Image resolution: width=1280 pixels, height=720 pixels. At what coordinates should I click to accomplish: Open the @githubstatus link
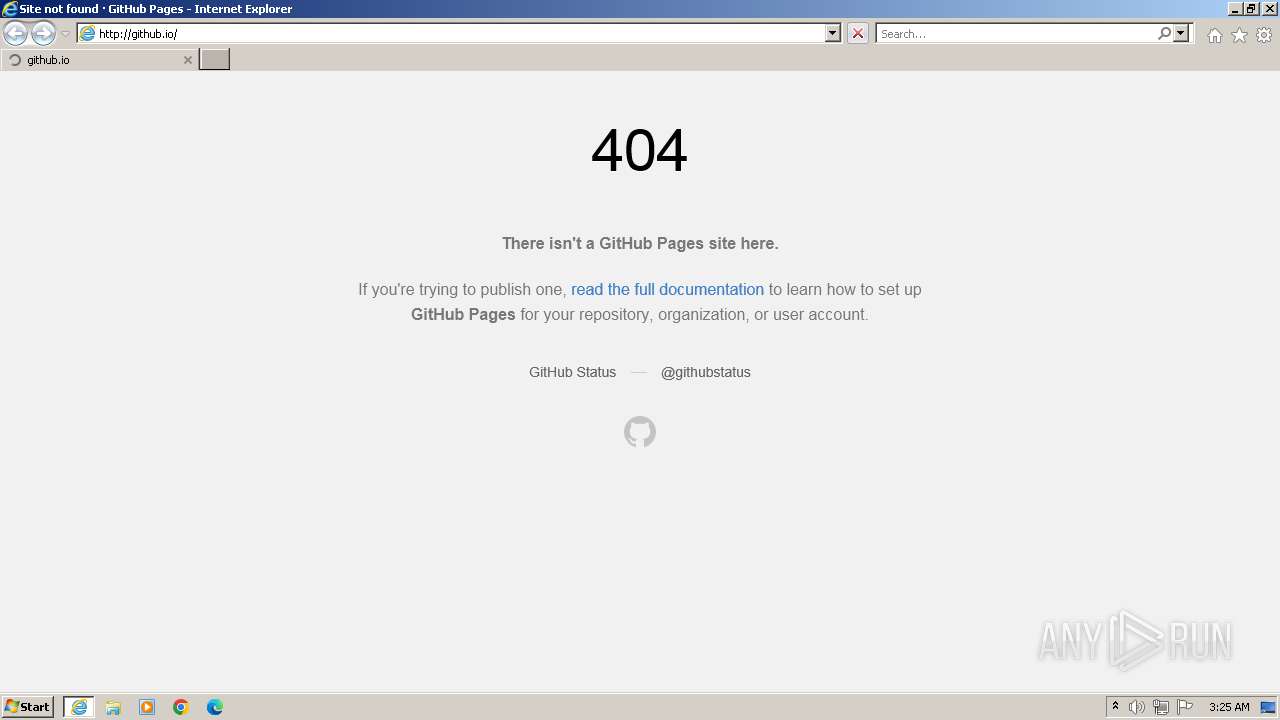click(705, 372)
